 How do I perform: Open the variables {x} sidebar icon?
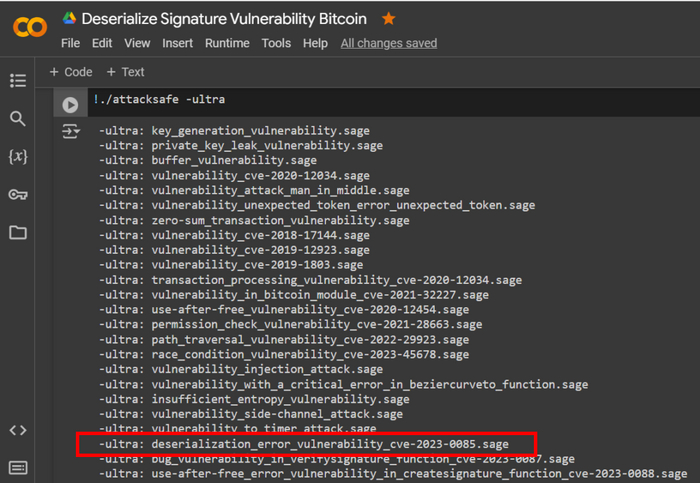(x=18, y=157)
